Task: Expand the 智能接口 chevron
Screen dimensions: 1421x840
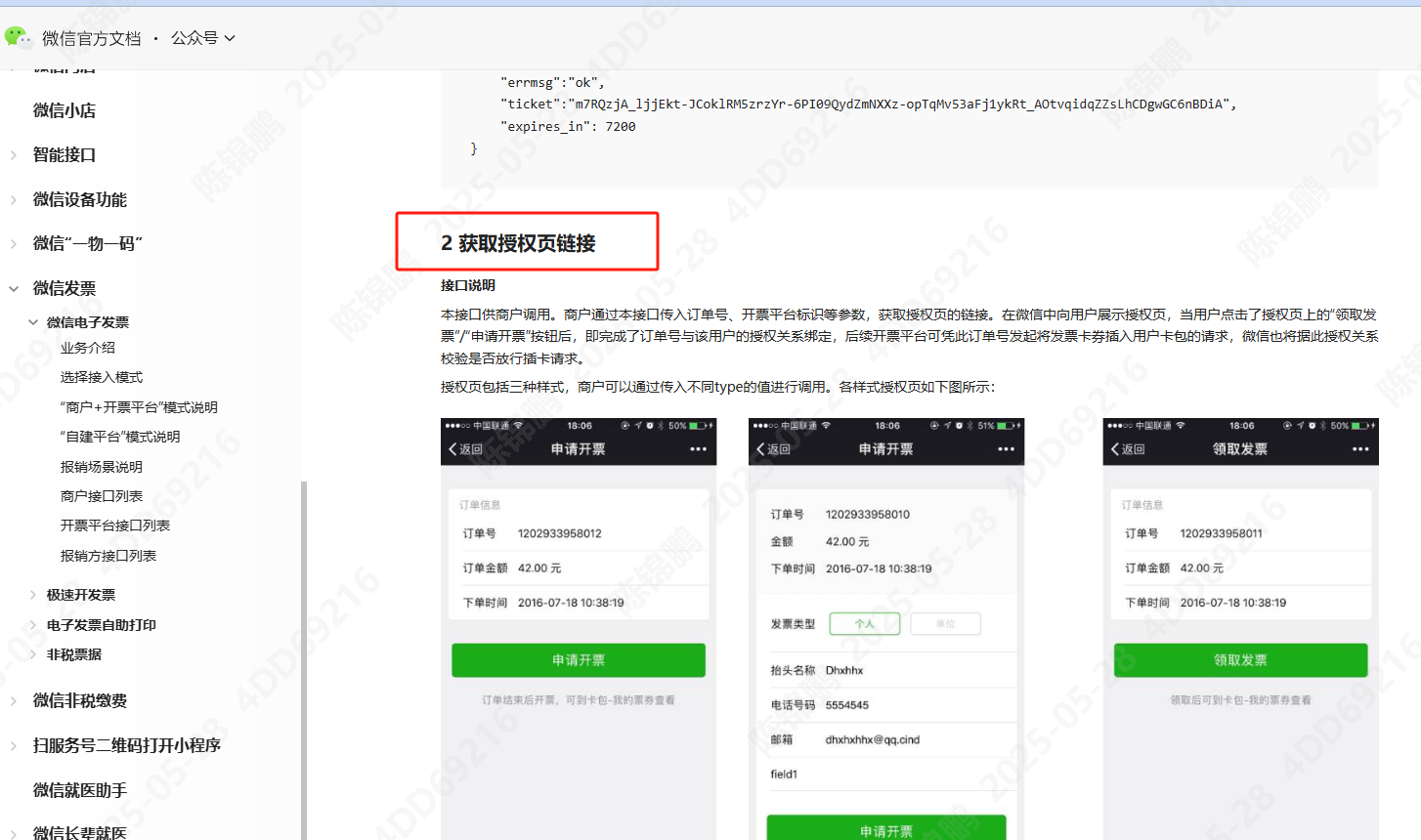Action: (14, 155)
